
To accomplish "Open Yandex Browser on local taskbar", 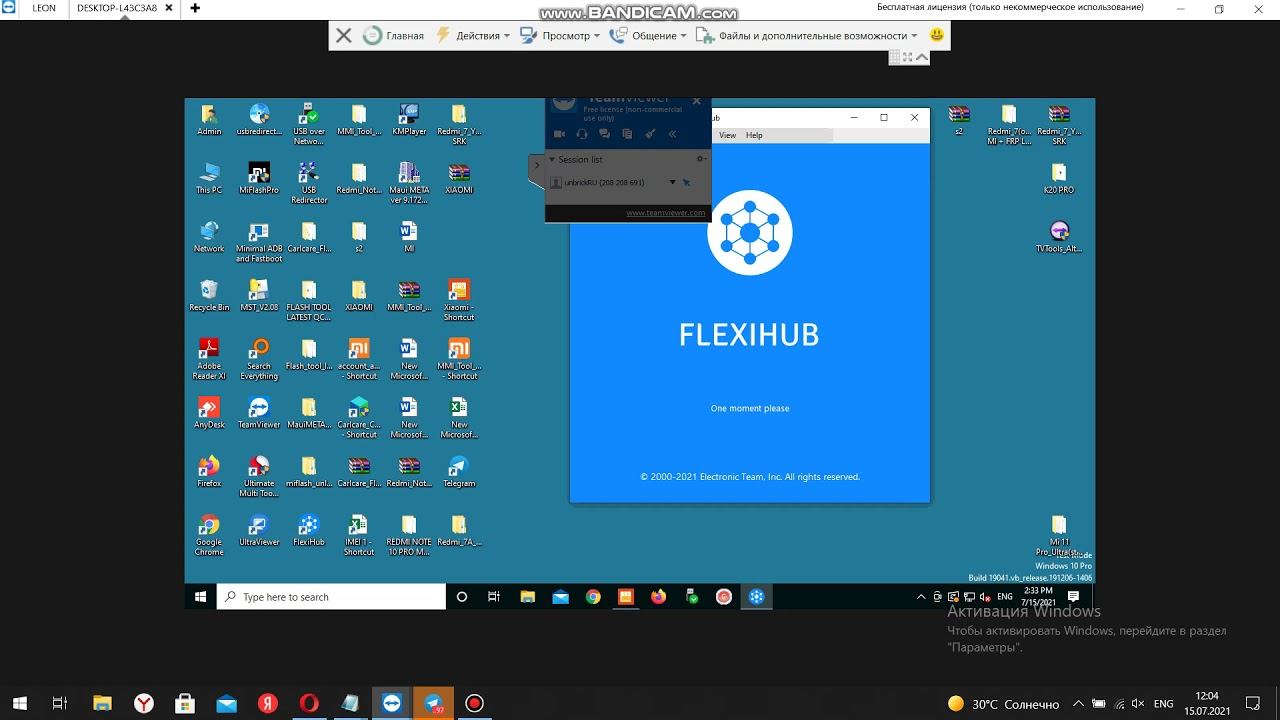I will coord(144,703).
